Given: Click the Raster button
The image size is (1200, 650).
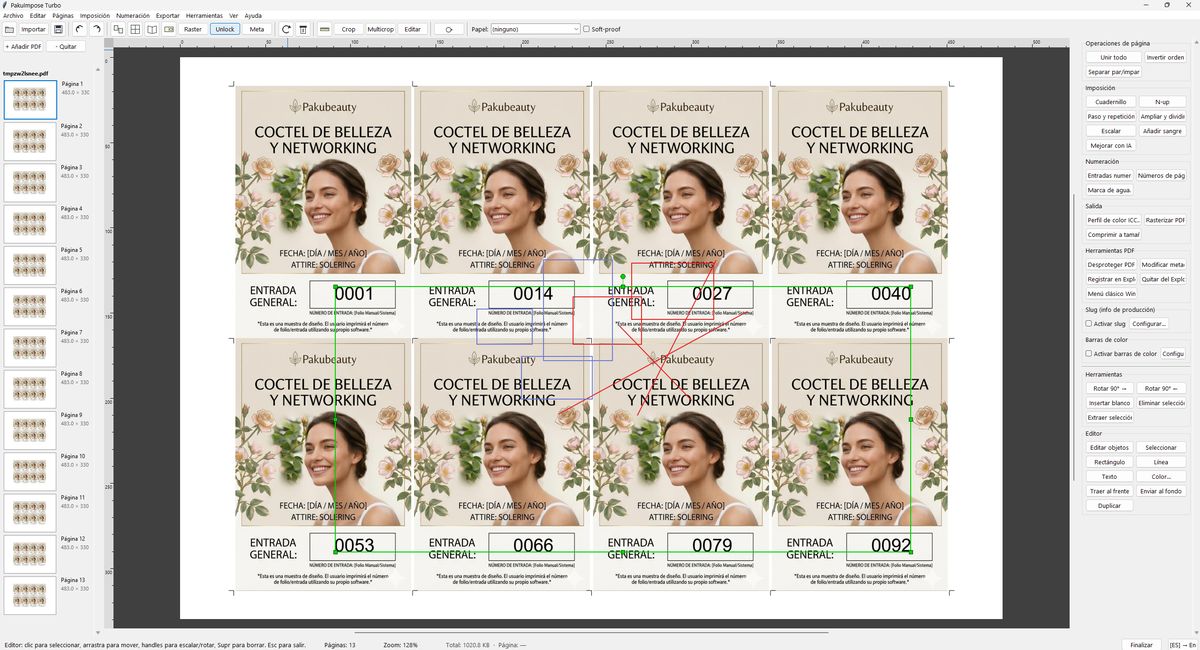Looking at the screenshot, I should [193, 29].
